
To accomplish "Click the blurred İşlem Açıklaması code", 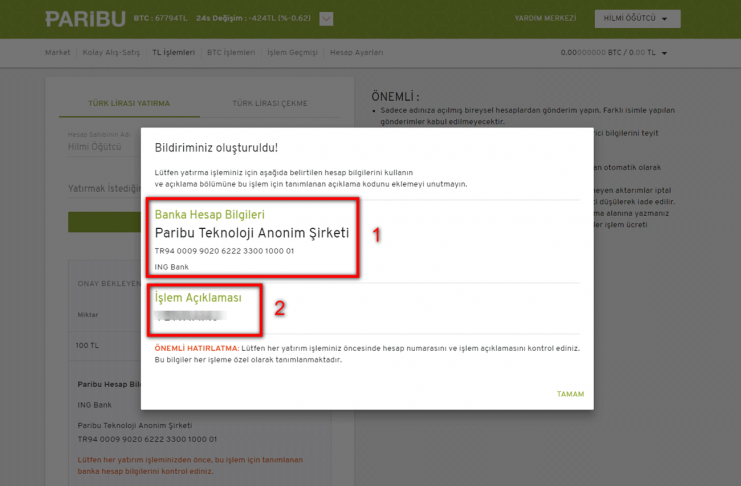I will [190, 316].
